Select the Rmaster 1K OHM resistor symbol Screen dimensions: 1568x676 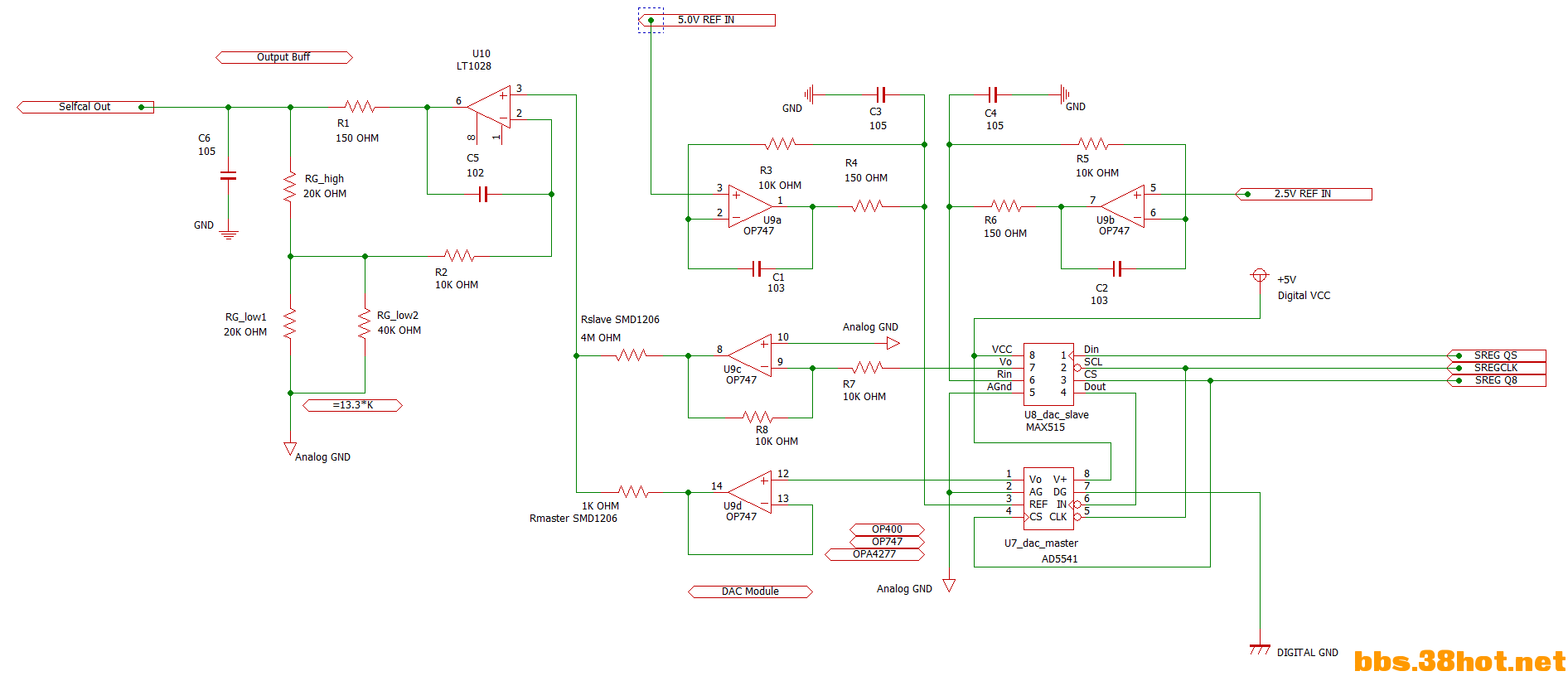(633, 492)
